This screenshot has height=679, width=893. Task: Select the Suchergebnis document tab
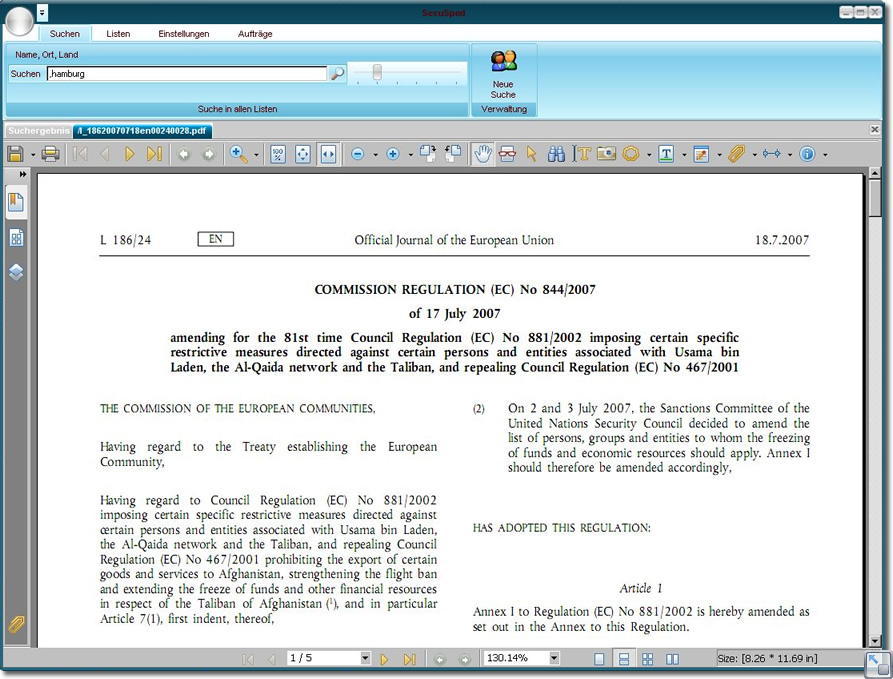pyautogui.click(x=38, y=131)
